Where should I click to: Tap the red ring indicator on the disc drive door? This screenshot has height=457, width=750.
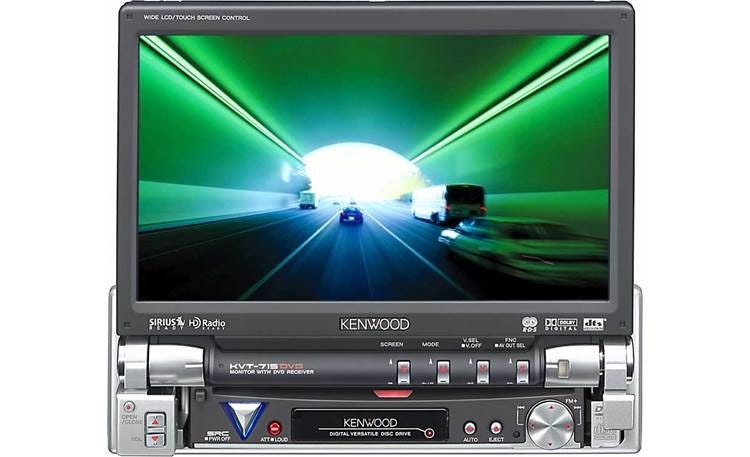coord(430,433)
